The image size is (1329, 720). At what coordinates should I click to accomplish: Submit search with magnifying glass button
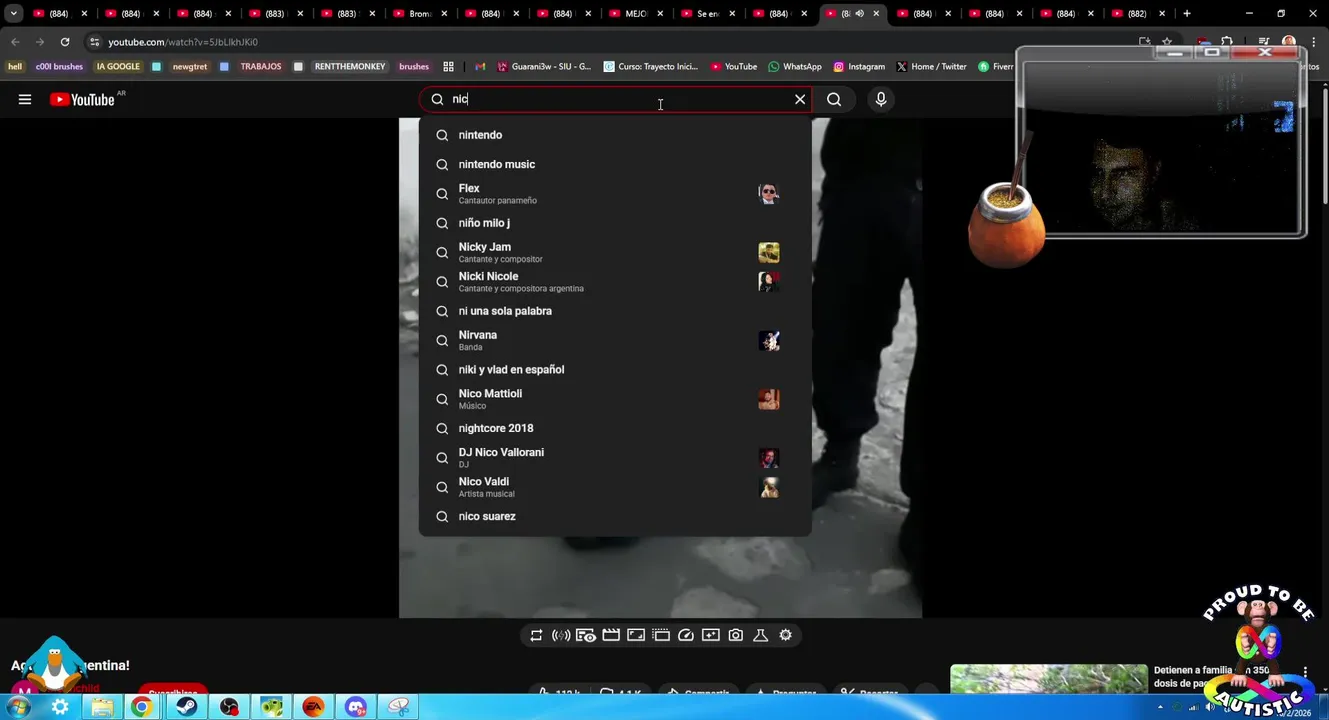click(x=834, y=99)
